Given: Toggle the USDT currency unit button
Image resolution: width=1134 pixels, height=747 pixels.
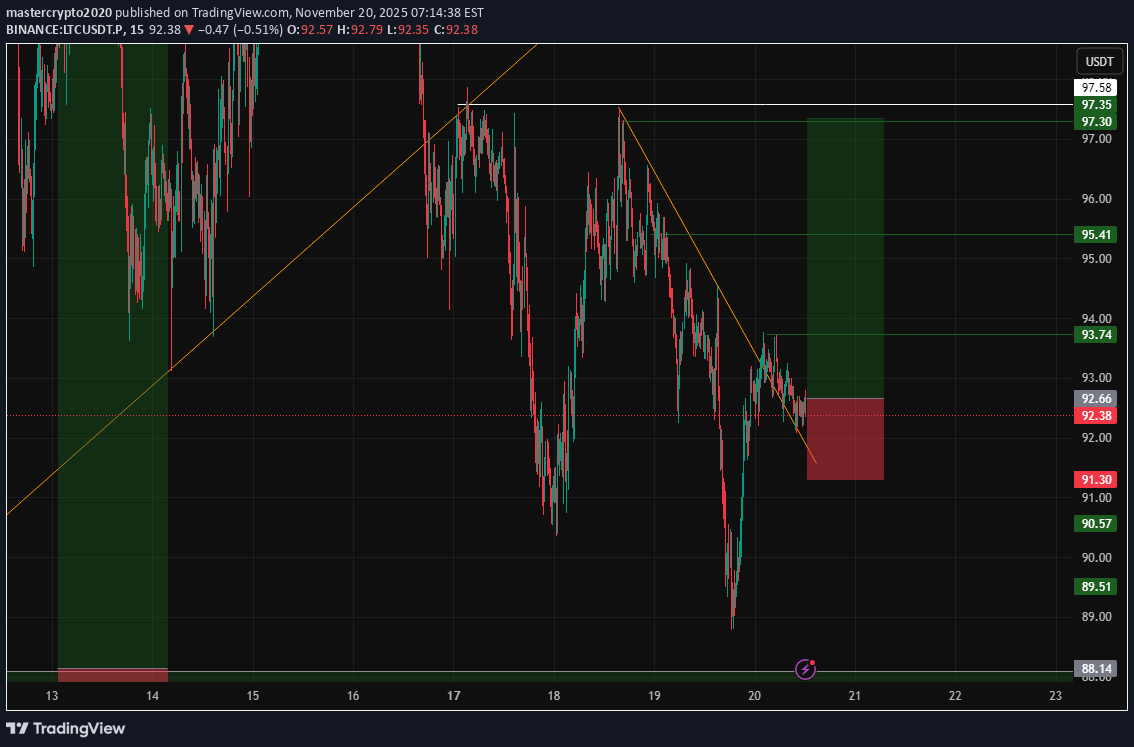Looking at the screenshot, I should click(x=1098, y=61).
